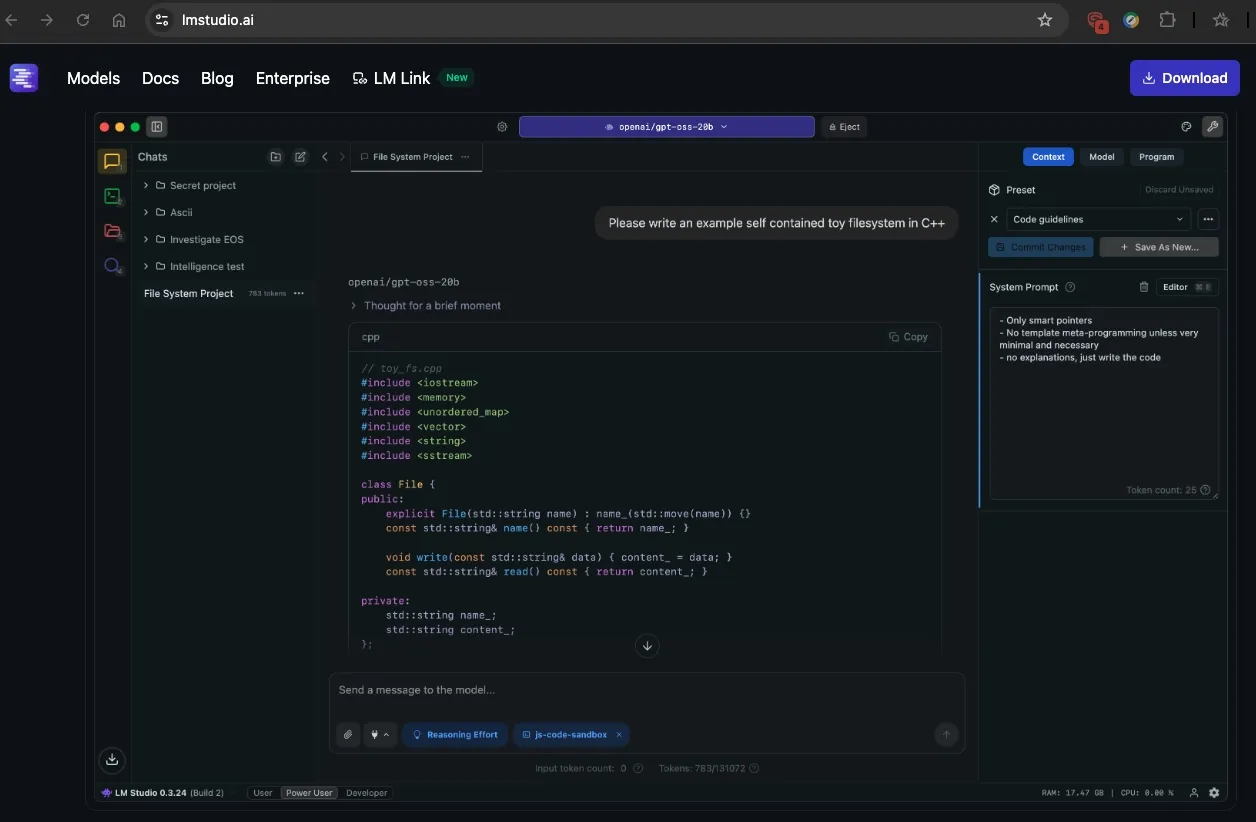Bookmark this page with the star icon
The height and width of the screenshot is (822, 1256).
tap(1045, 20)
